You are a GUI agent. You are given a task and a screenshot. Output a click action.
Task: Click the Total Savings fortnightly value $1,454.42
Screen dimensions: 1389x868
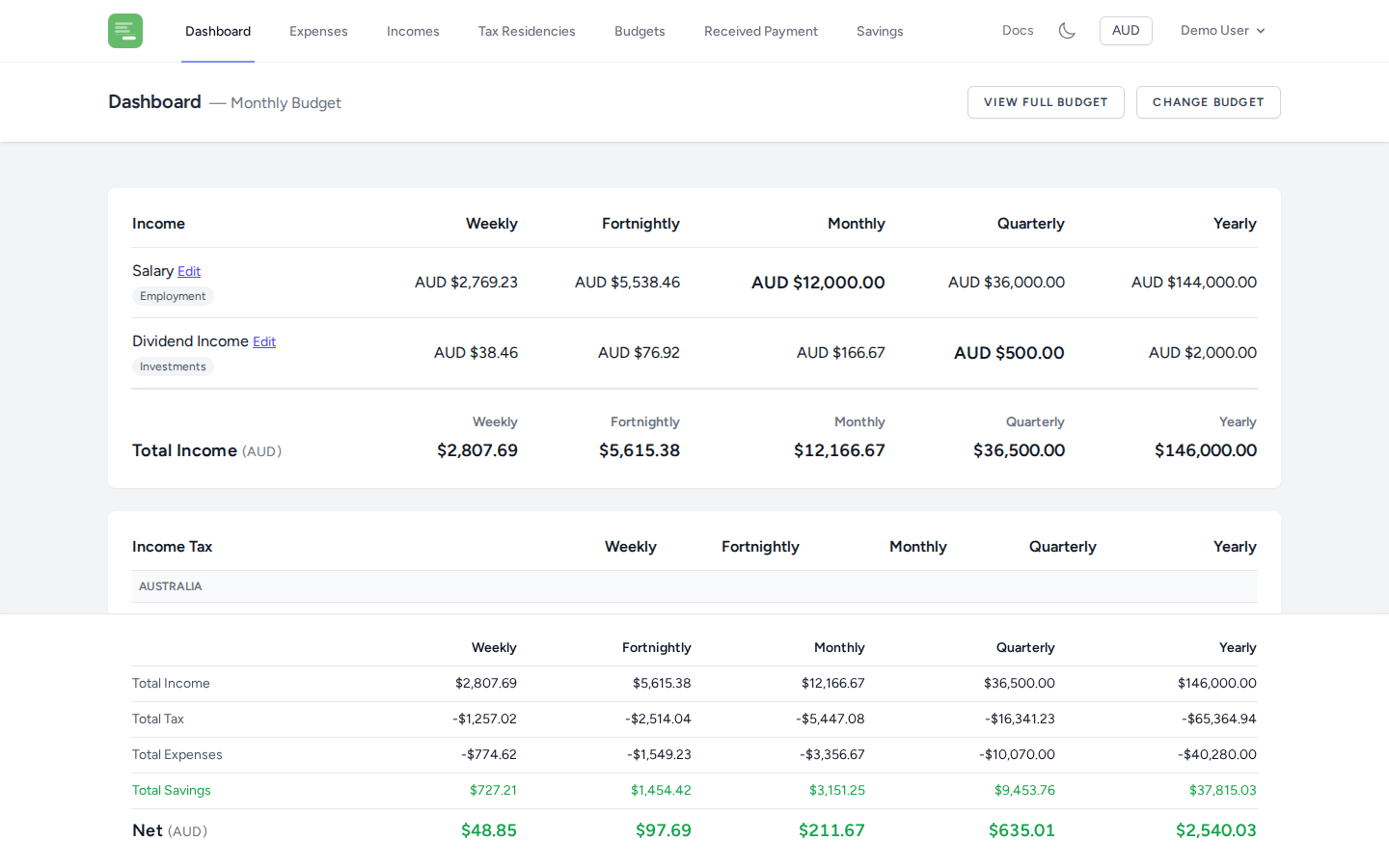(x=661, y=791)
